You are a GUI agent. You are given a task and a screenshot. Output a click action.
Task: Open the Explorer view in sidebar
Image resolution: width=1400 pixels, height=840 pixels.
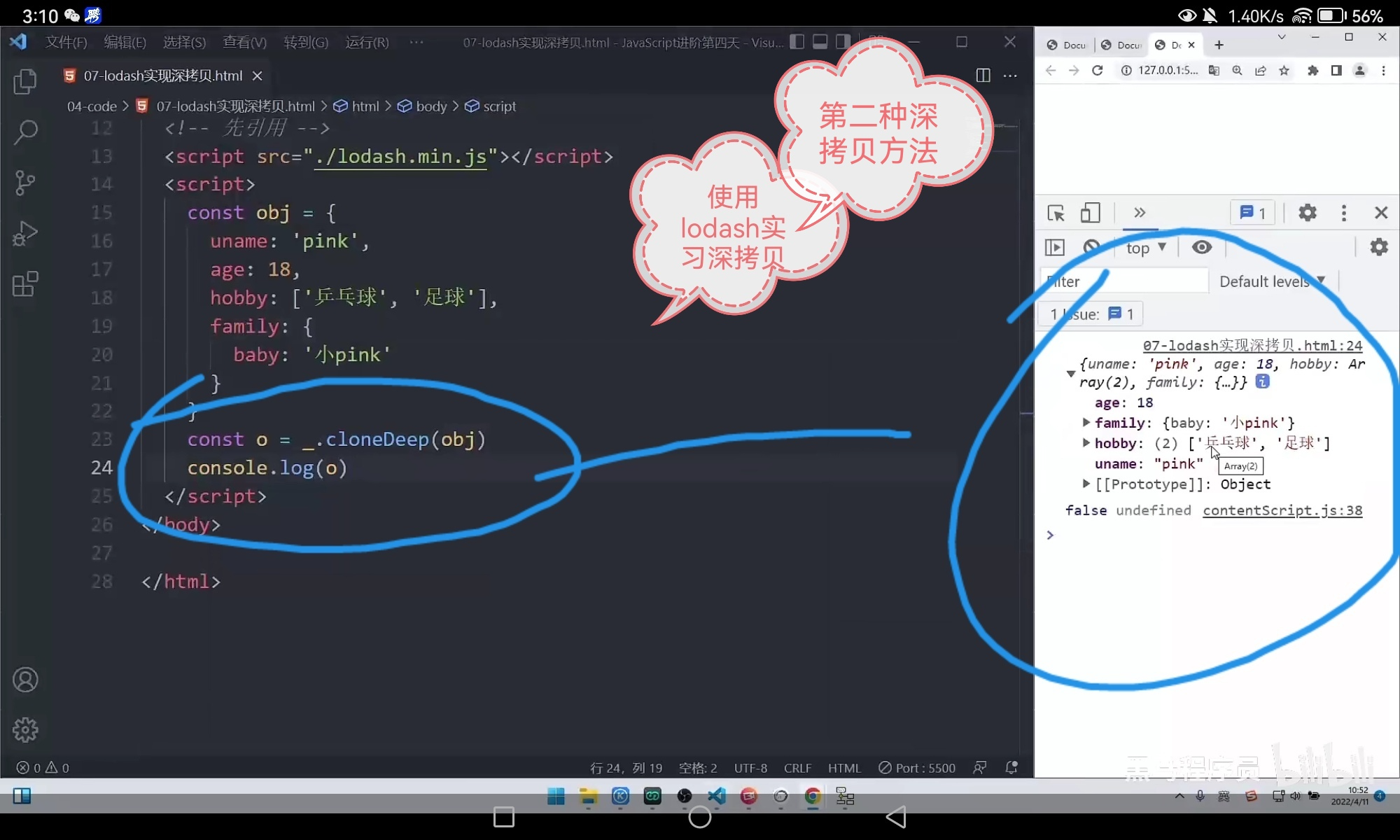pyautogui.click(x=25, y=82)
